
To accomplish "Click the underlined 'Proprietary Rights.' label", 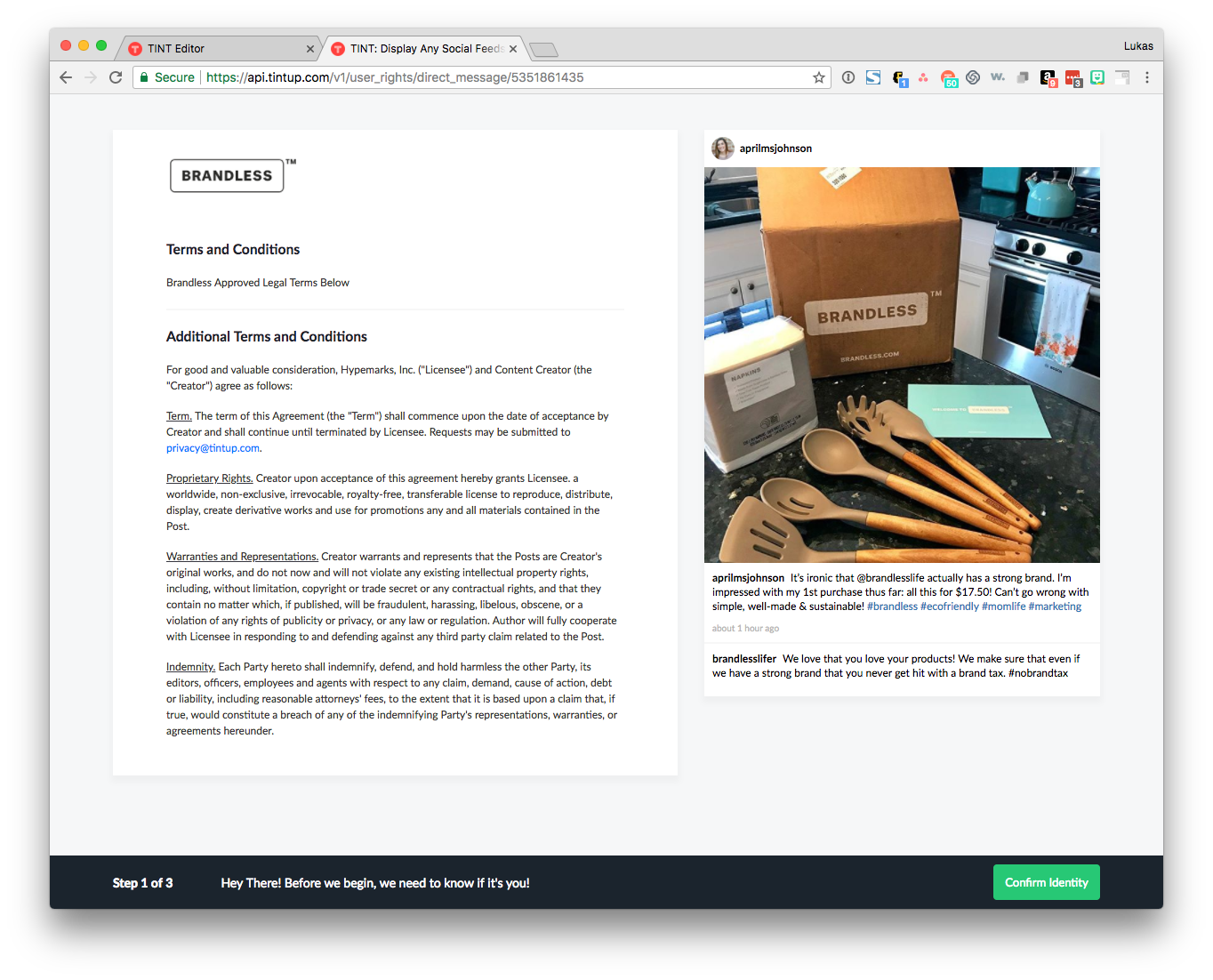I will click(x=210, y=478).
